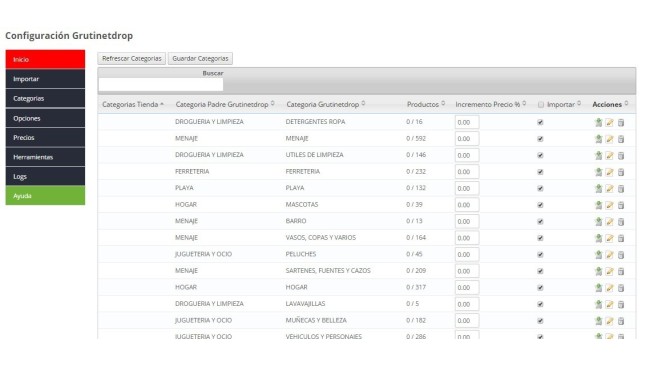Uncheck Importar checkbox for LAVAVAJILLAS
The width and height of the screenshot is (646, 366).
tap(540, 304)
